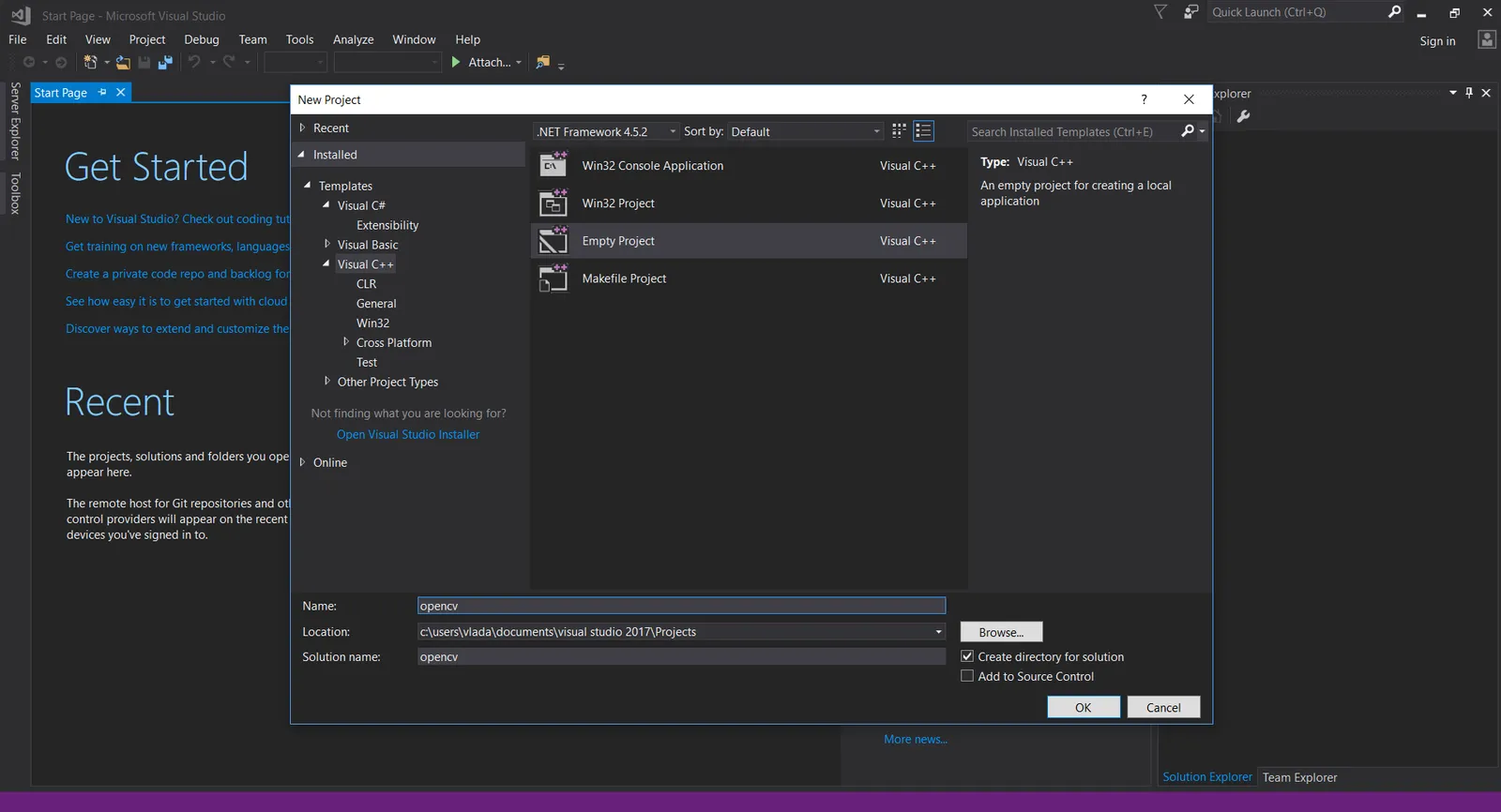The width and height of the screenshot is (1501, 812).
Task: Open Visual Studio Installer link
Action: [408, 434]
